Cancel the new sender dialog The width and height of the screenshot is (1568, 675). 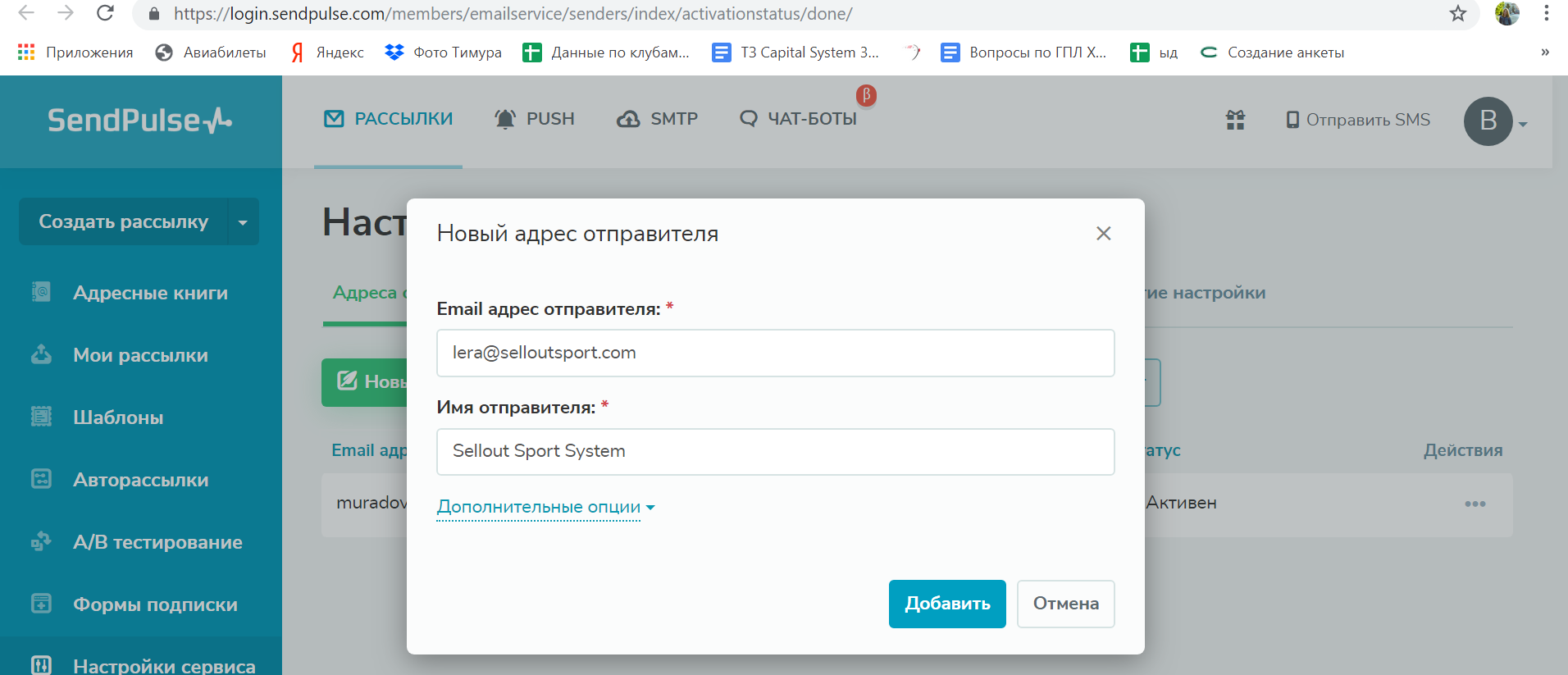point(1065,604)
